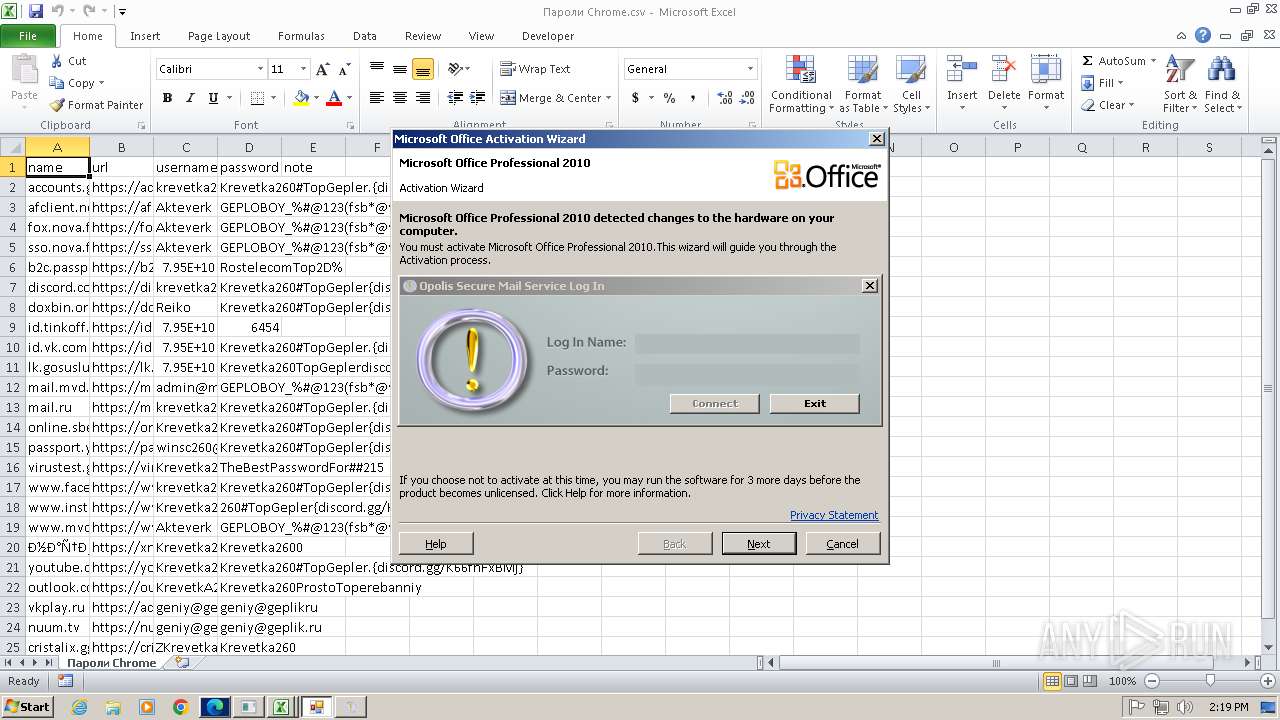Decrease cell indent
The width and height of the screenshot is (1280, 720).
tap(455, 98)
